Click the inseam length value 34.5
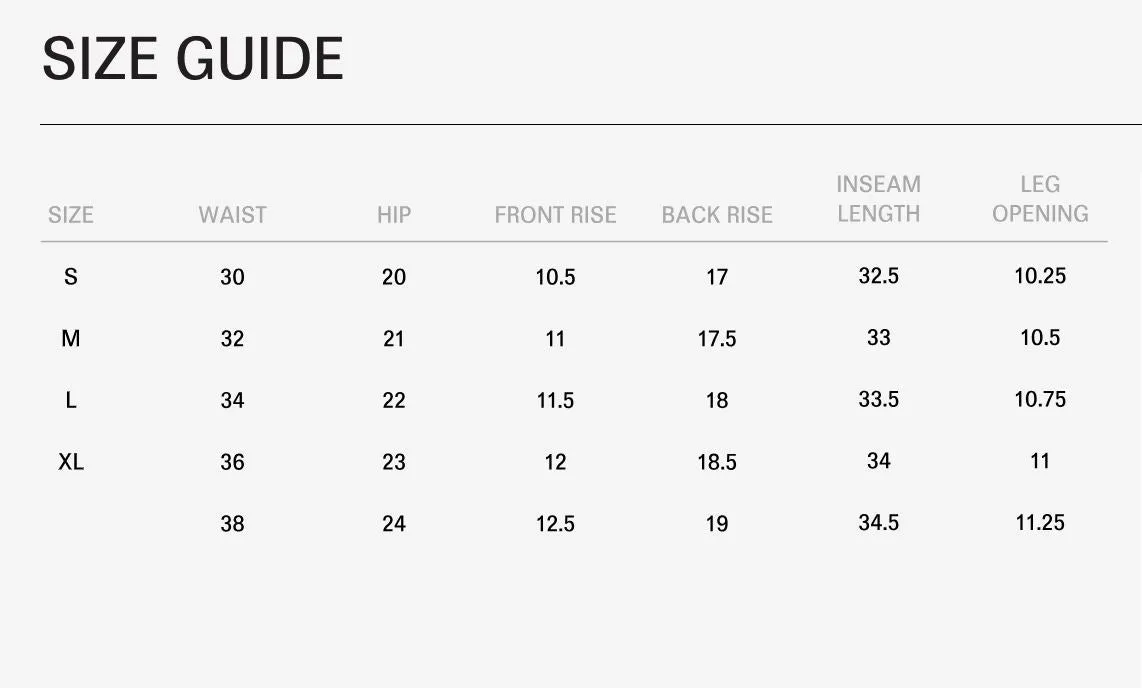Image resolution: width=1142 pixels, height=688 pixels. pos(879,522)
